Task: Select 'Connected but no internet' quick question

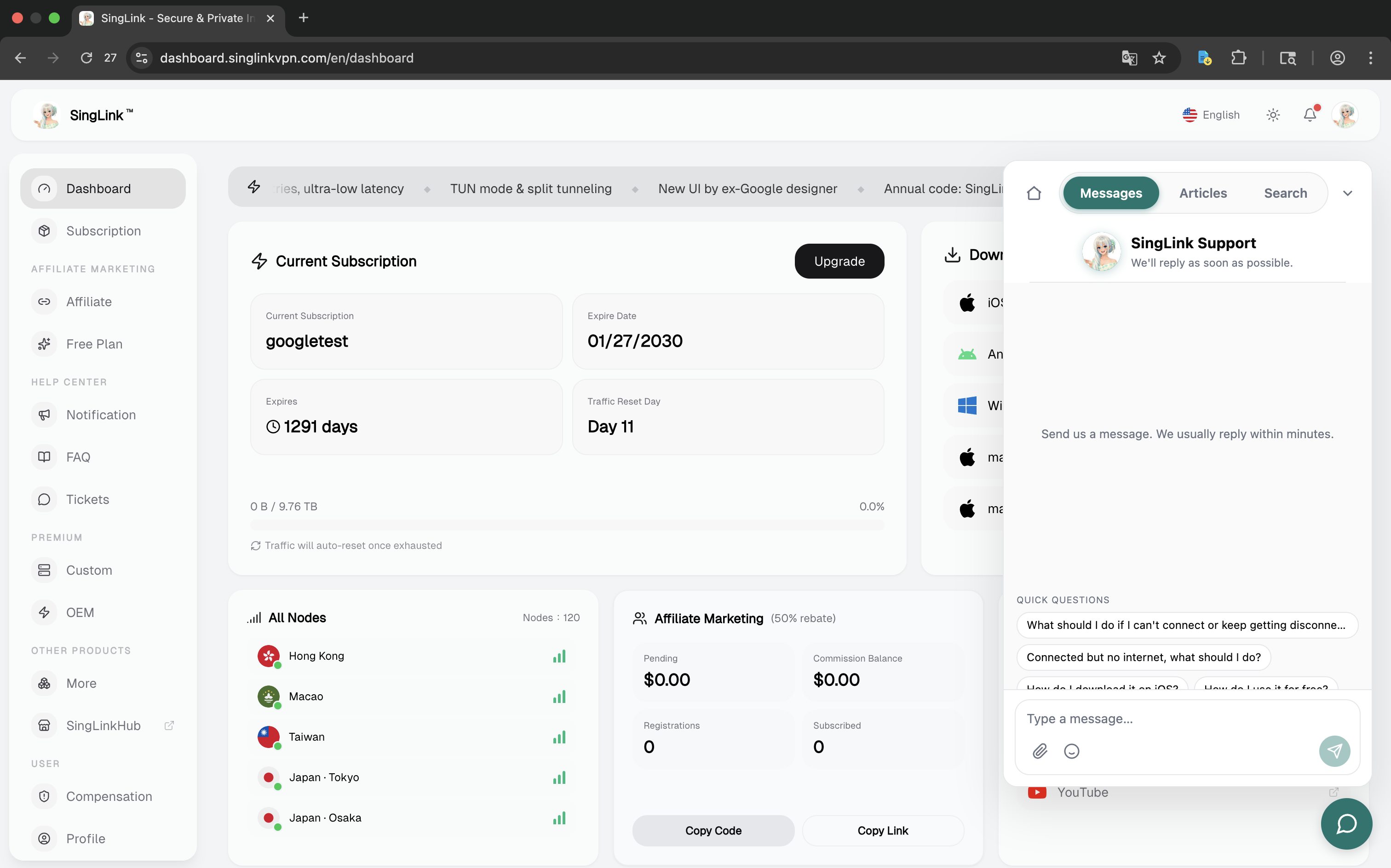Action: (1143, 657)
